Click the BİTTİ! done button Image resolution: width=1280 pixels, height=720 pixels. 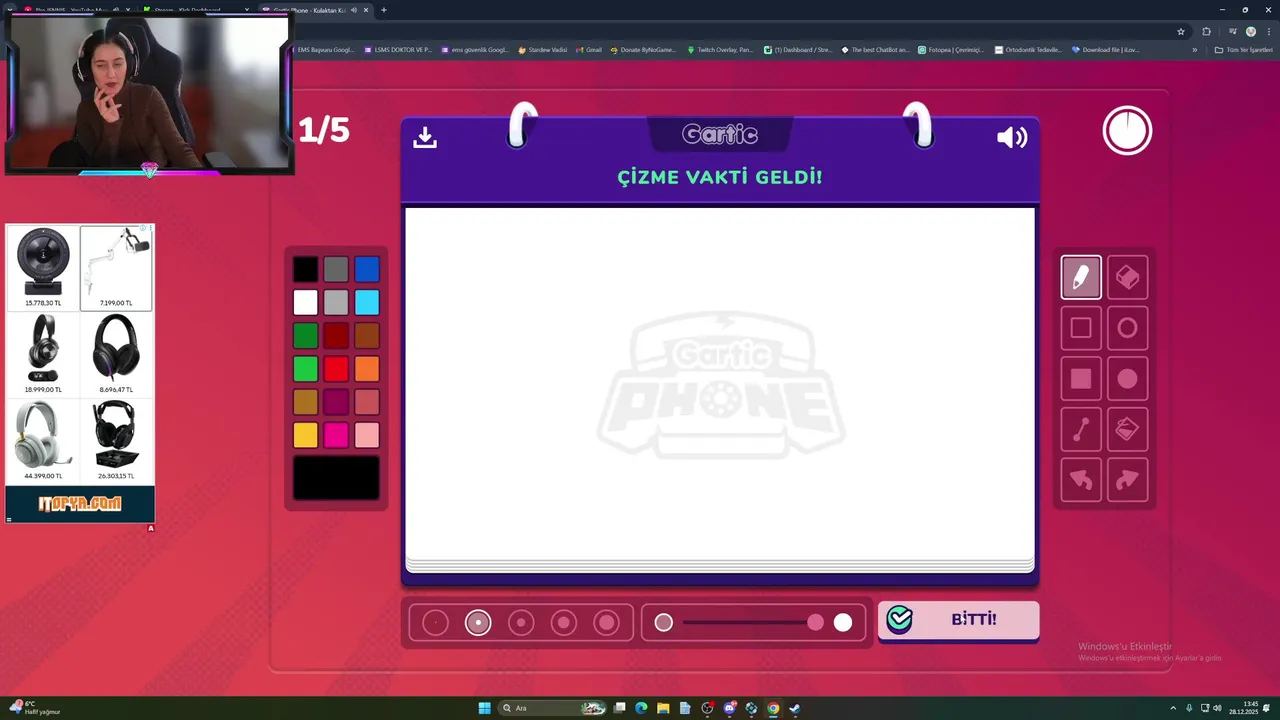[x=958, y=620]
